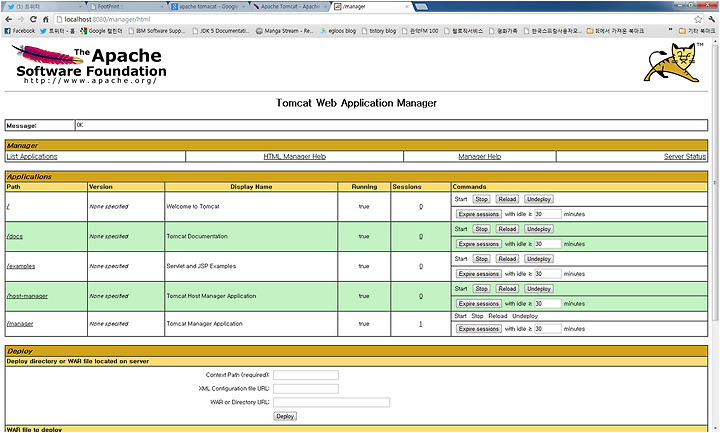This screenshot has width=720, height=433.
Task: Switch to the apache tomcat Google tab
Action: pyautogui.click(x=208, y=6)
